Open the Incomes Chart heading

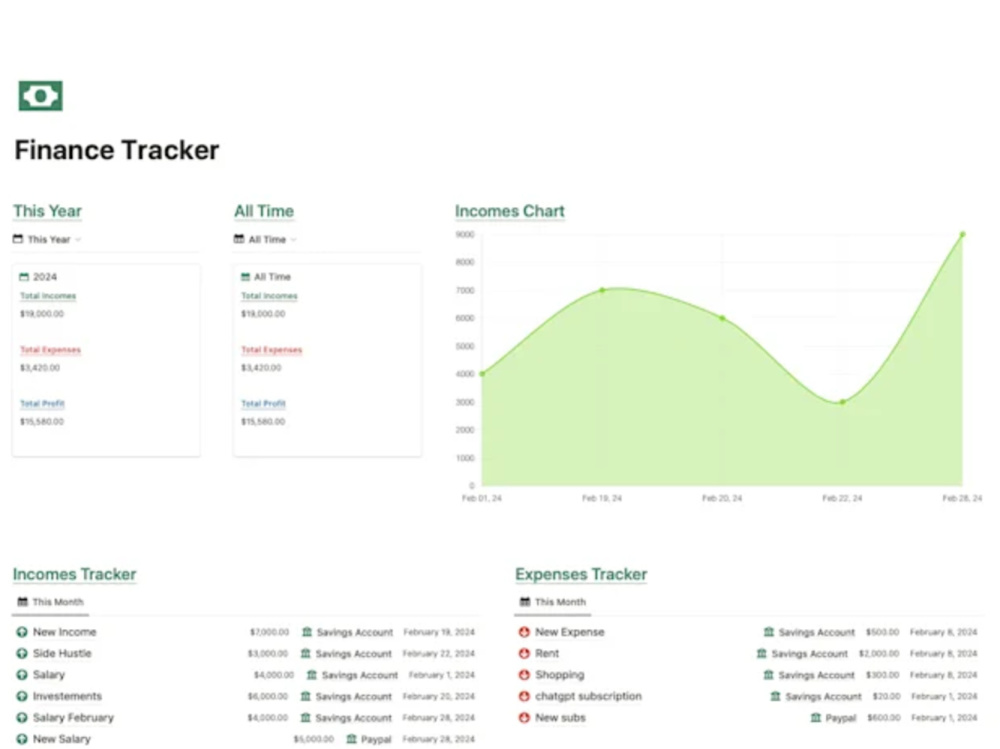click(x=510, y=211)
